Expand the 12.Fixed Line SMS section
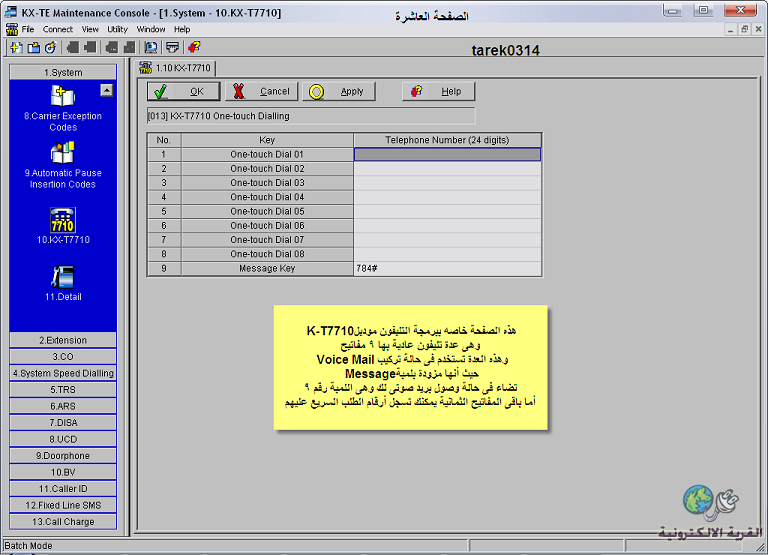 click(x=63, y=505)
